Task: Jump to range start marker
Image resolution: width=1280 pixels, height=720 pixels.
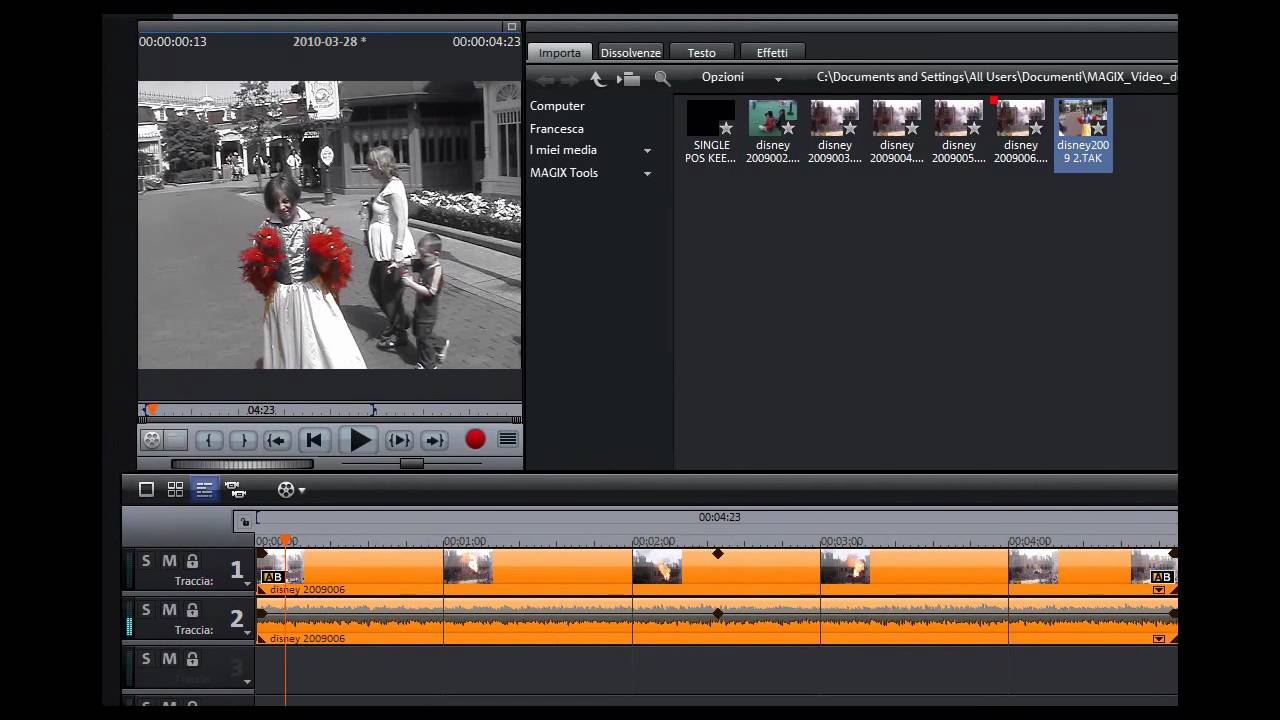Action: click(277, 440)
